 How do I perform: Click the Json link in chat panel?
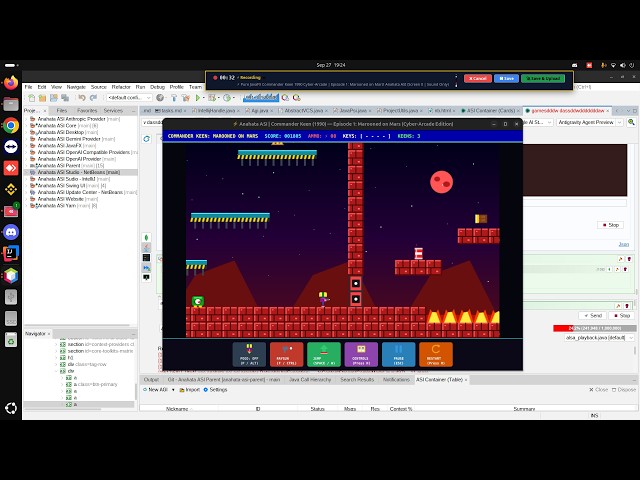624,244
